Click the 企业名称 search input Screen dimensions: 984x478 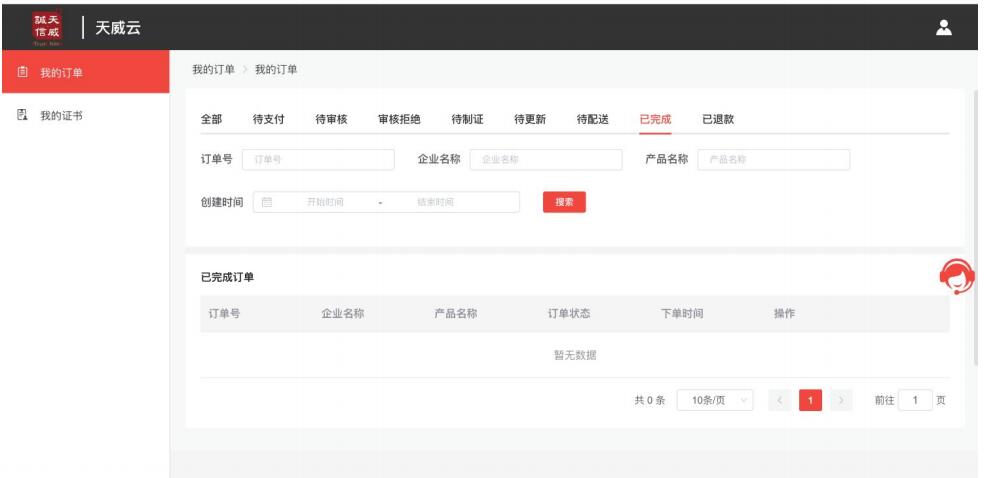(546, 160)
